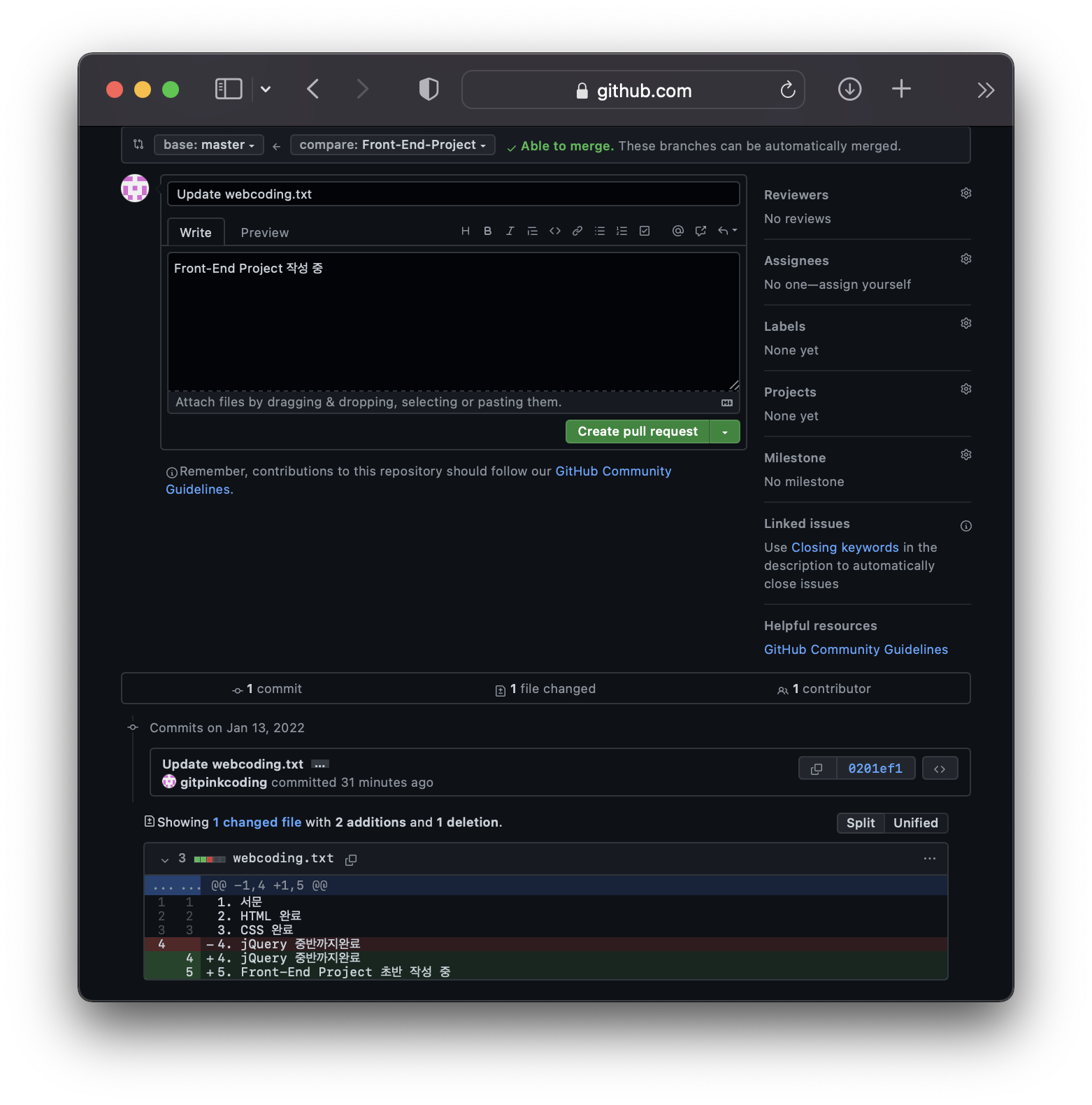Add a task list

coord(645,231)
